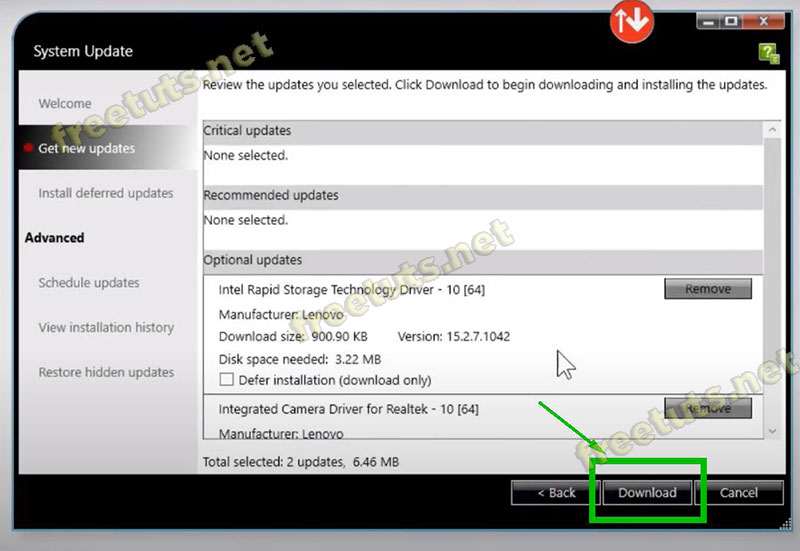Click the window resize grip corner
The image size is (800, 551).
pos(786,524)
